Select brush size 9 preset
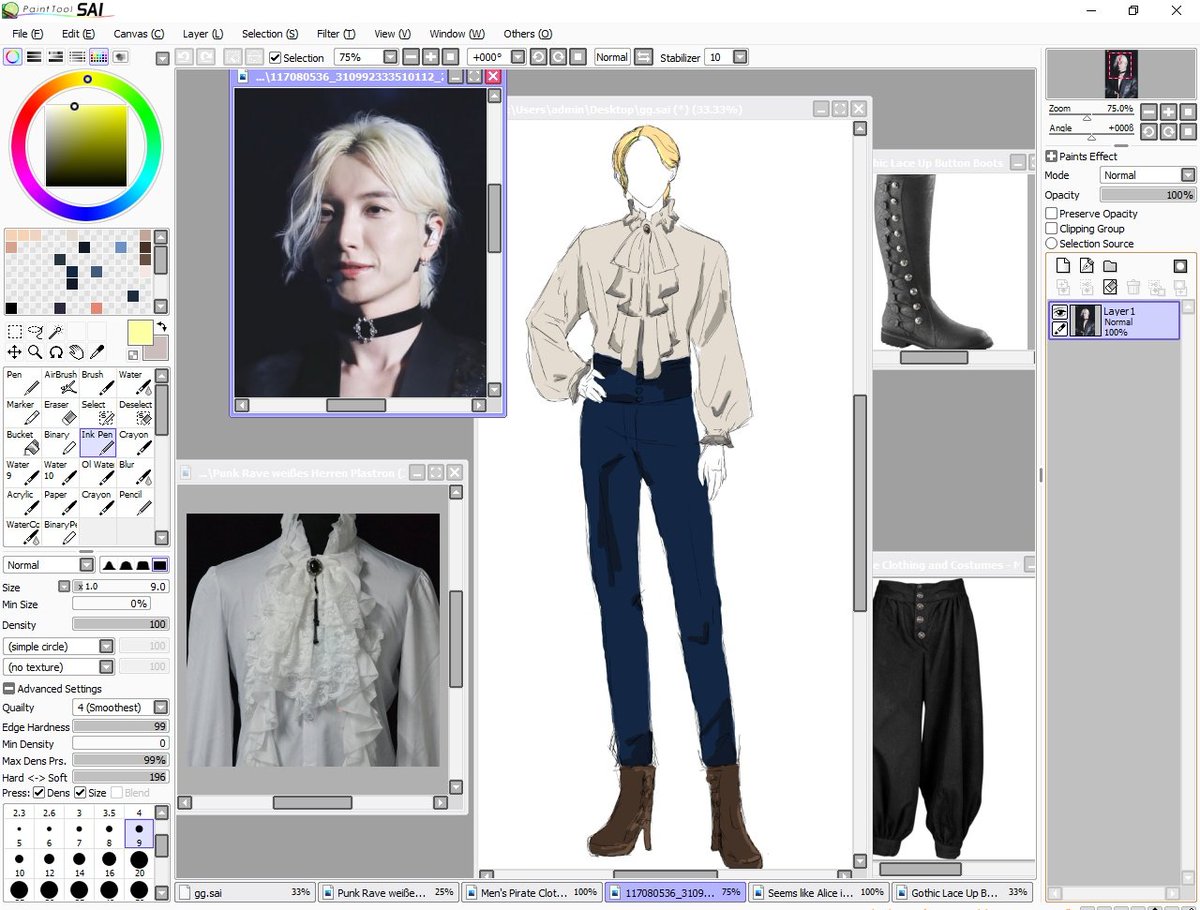Image resolution: width=1200 pixels, height=910 pixels. (139, 832)
